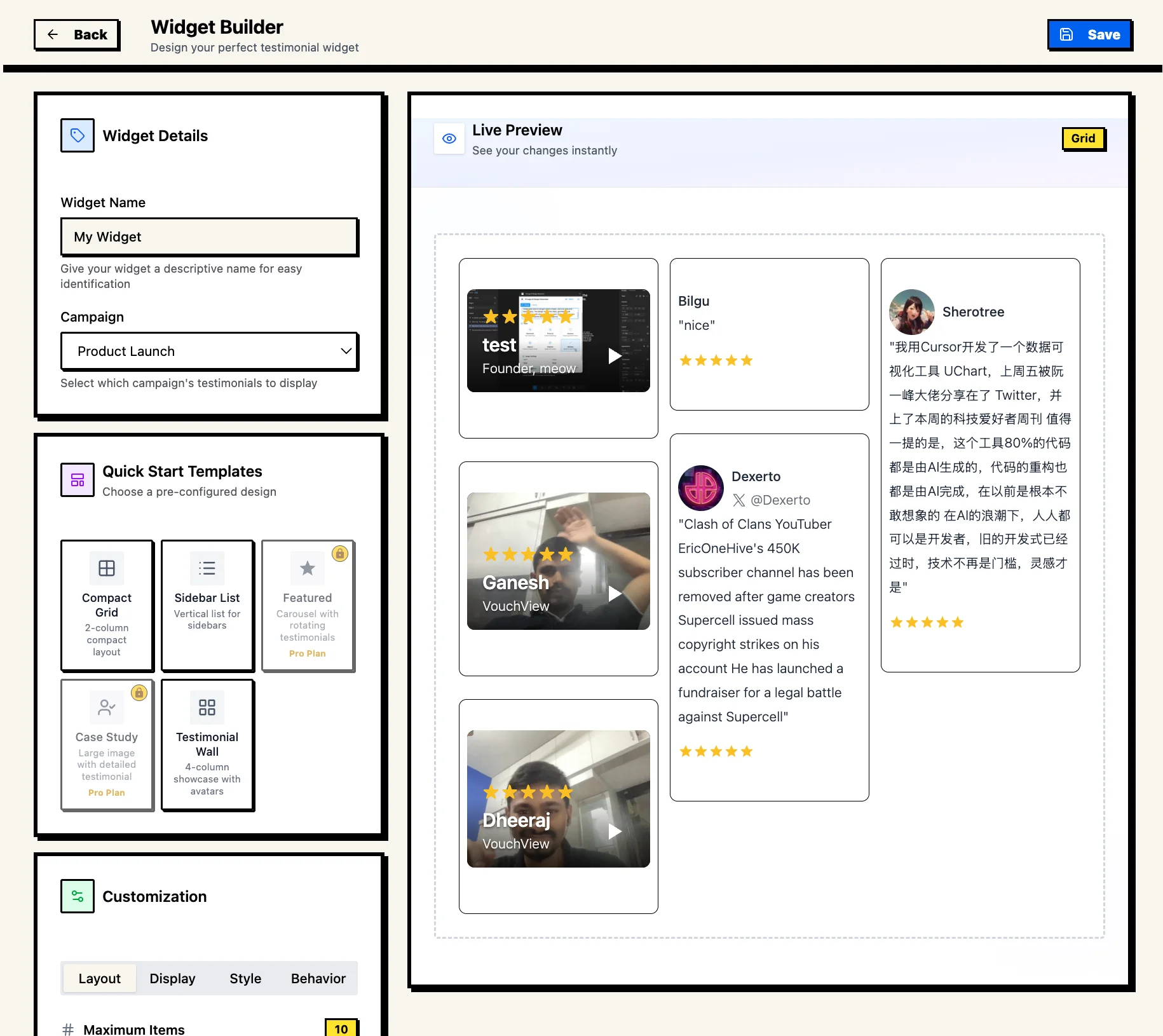This screenshot has height=1036, width=1163.
Task: Pick the Testimonial Wall template
Action: pyautogui.click(x=207, y=745)
